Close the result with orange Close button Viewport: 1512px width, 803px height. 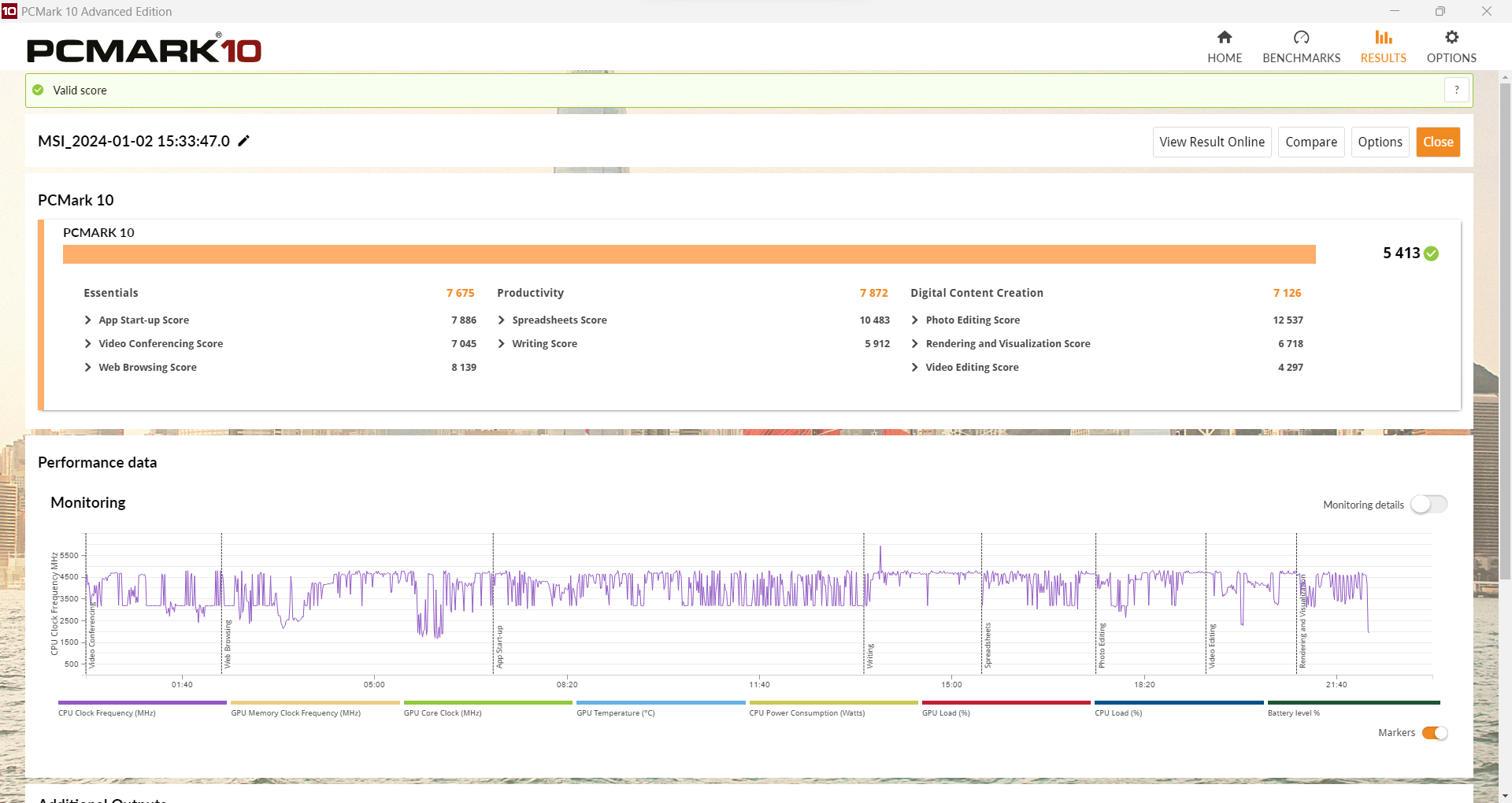point(1437,142)
